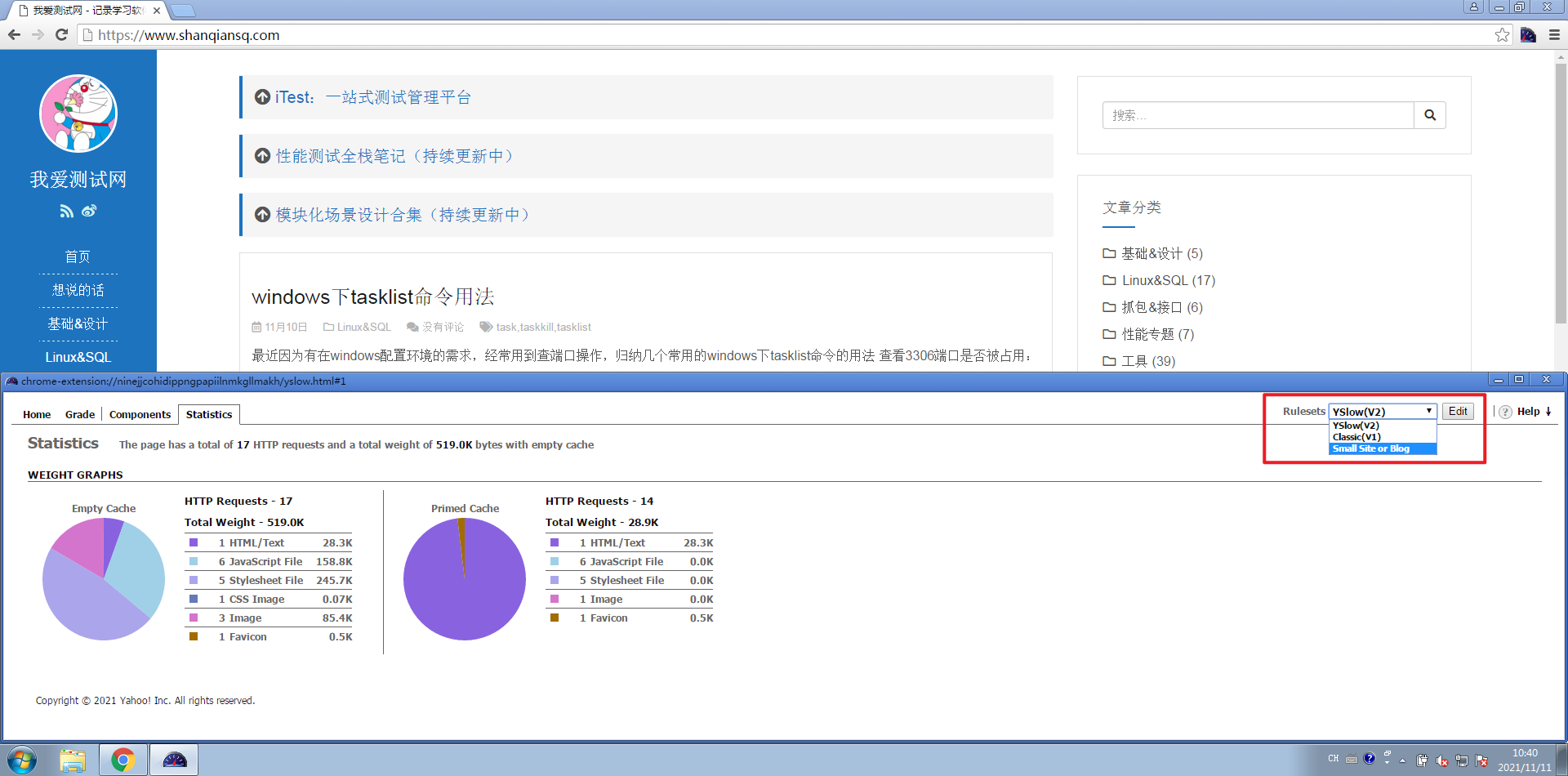Open the Weibo icon in sidebar
Screen dimensions: 1568x776
coord(89,211)
